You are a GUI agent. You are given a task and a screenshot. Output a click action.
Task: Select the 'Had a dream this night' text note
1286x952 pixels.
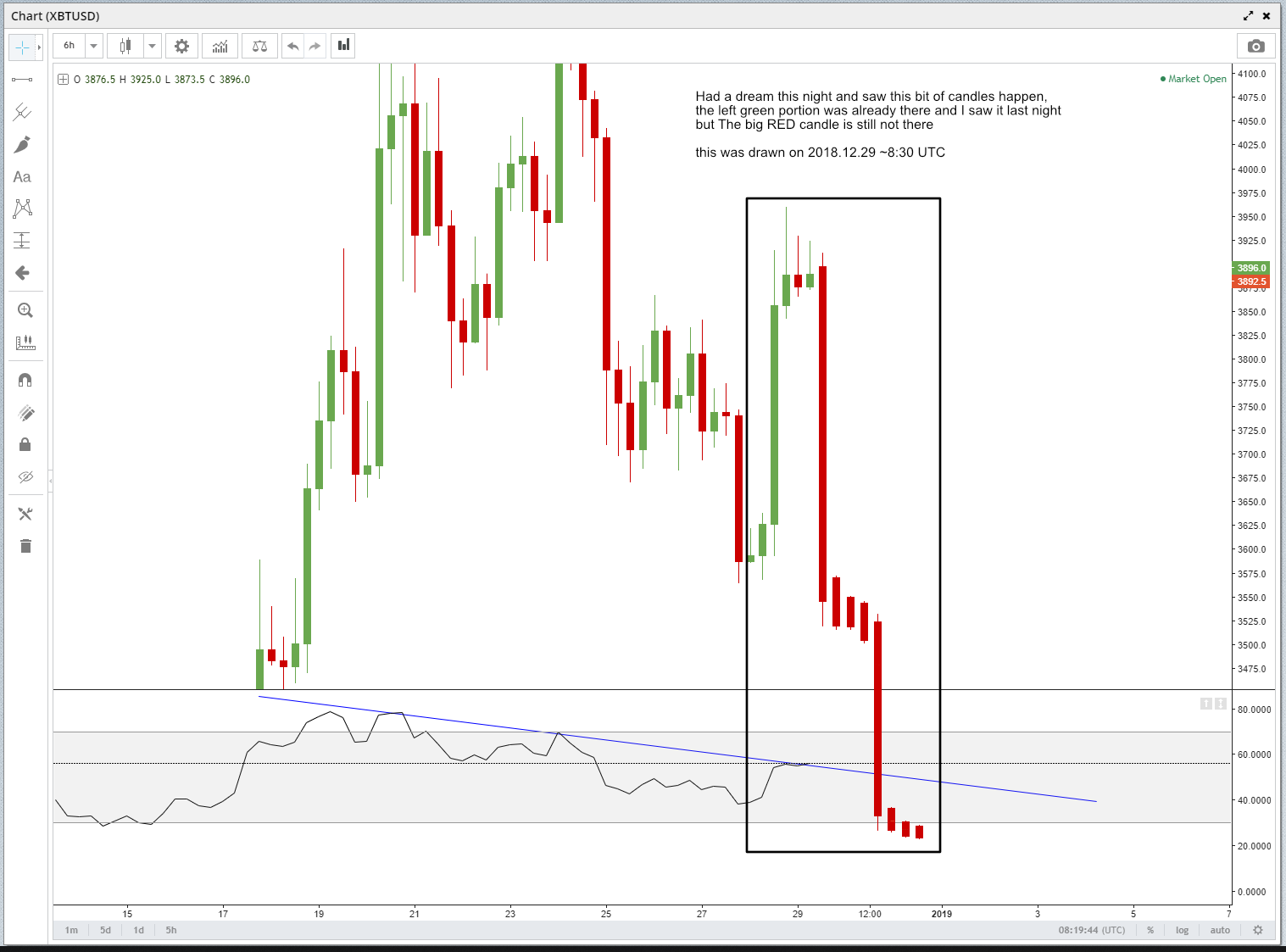coord(878,110)
